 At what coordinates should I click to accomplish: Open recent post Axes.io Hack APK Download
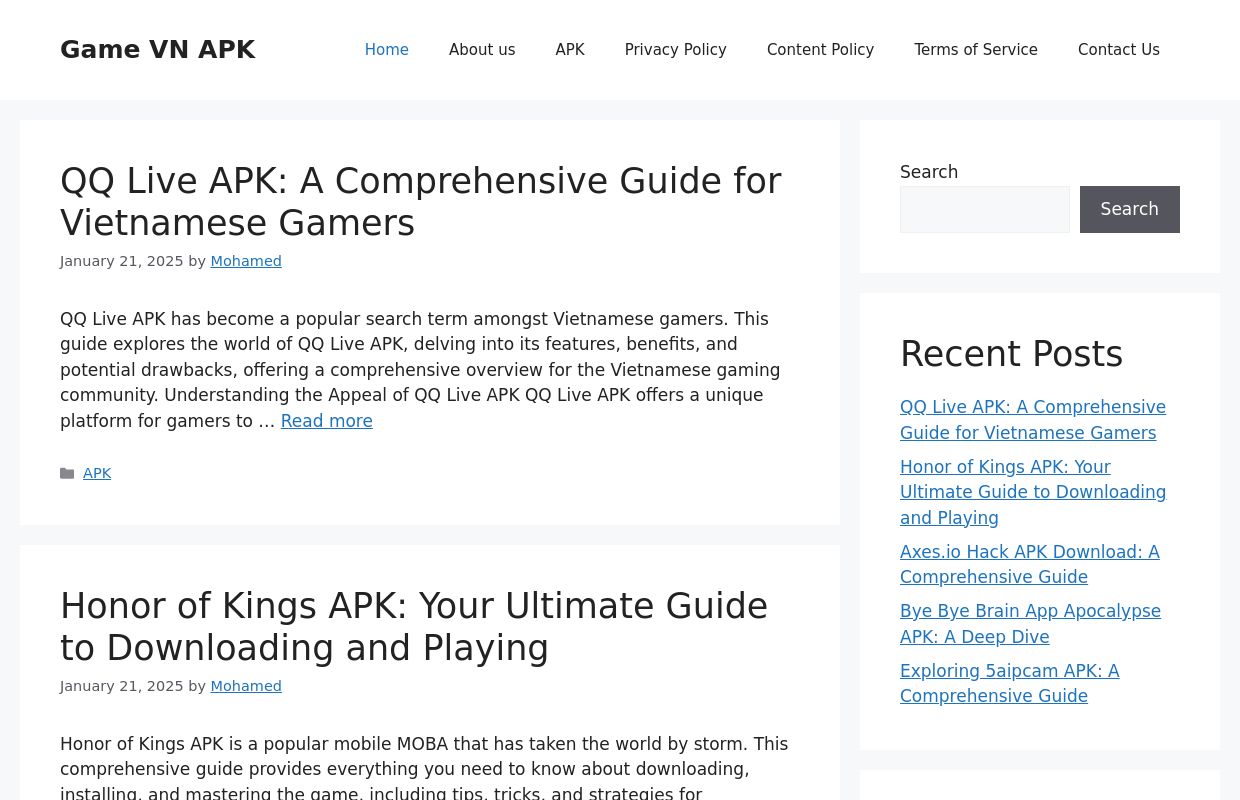pyautogui.click(x=1029, y=565)
